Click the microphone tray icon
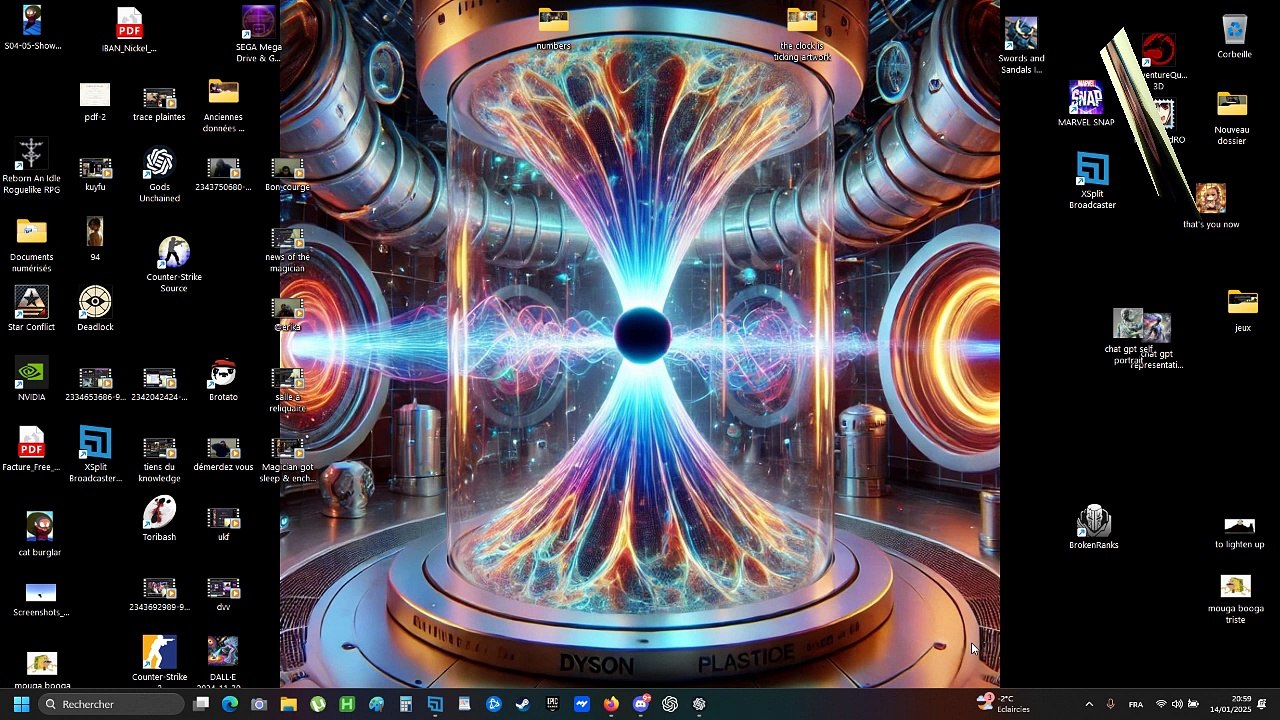 coord(1110,704)
